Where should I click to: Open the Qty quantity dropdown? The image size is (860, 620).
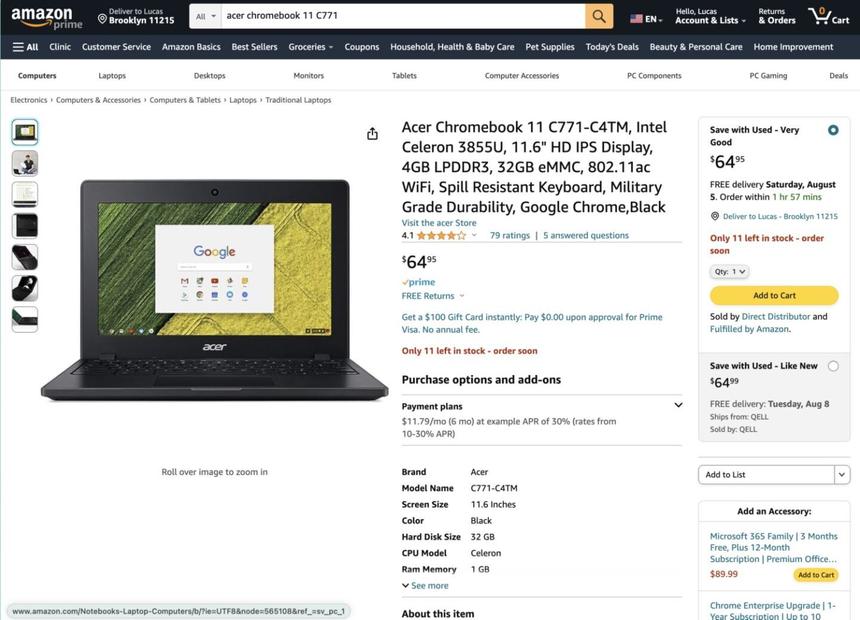coord(728,270)
